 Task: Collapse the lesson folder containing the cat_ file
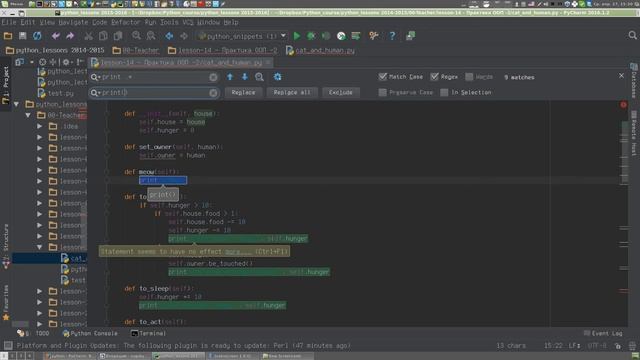pyautogui.click(x=40, y=247)
